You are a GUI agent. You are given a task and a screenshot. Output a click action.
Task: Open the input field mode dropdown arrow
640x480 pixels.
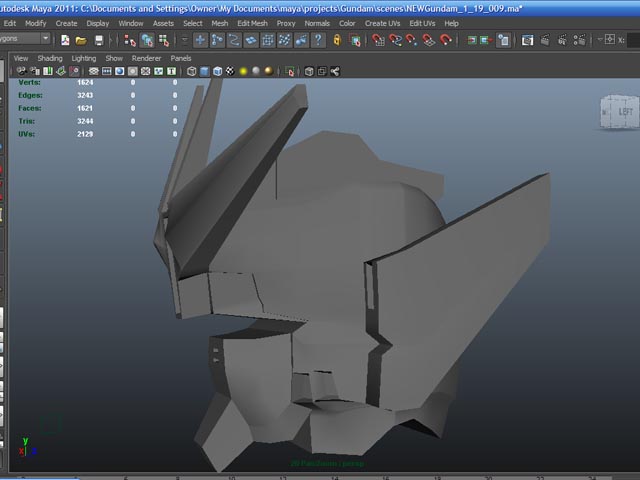coord(600,40)
